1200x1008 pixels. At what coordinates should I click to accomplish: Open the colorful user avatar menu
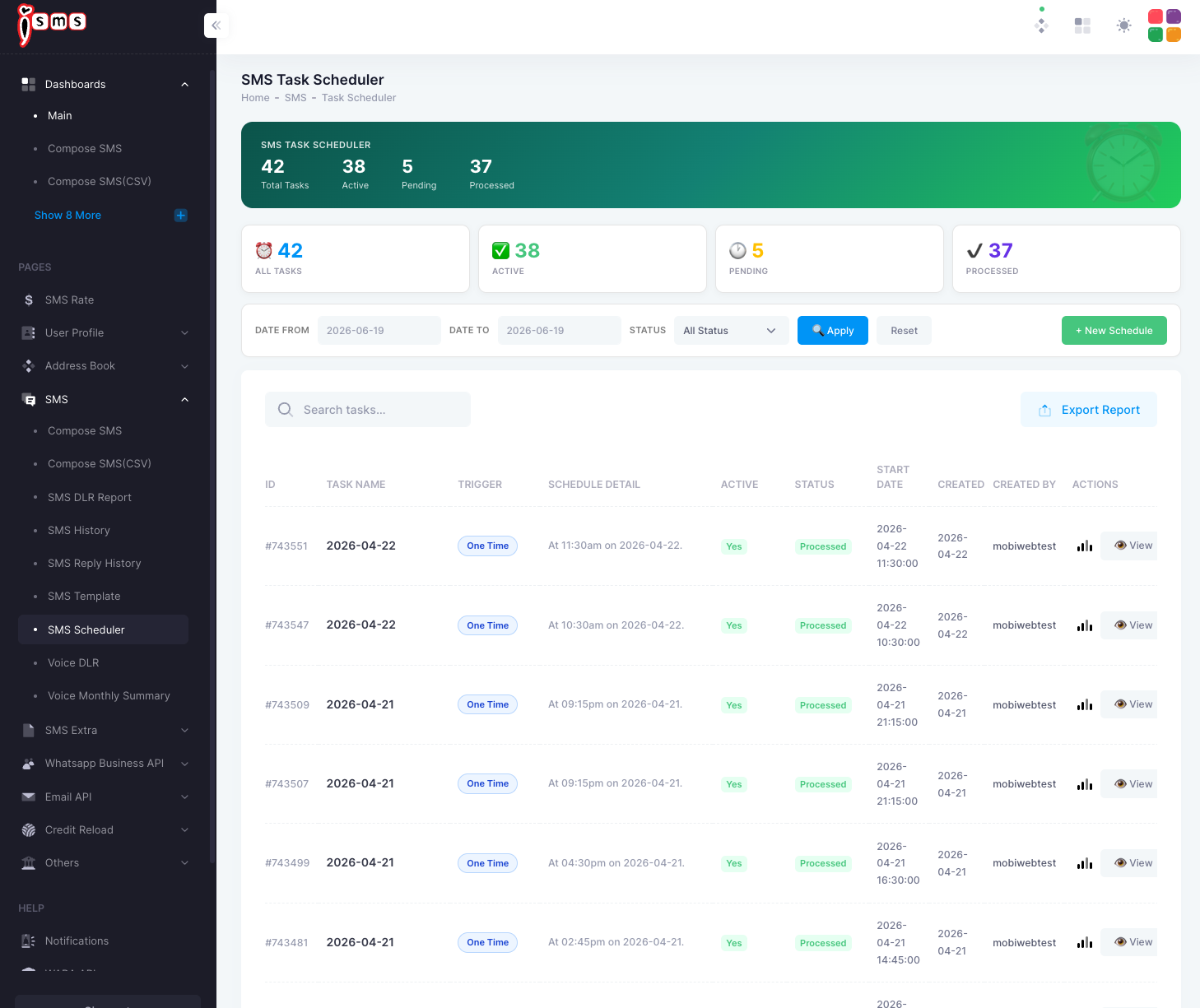(1165, 26)
